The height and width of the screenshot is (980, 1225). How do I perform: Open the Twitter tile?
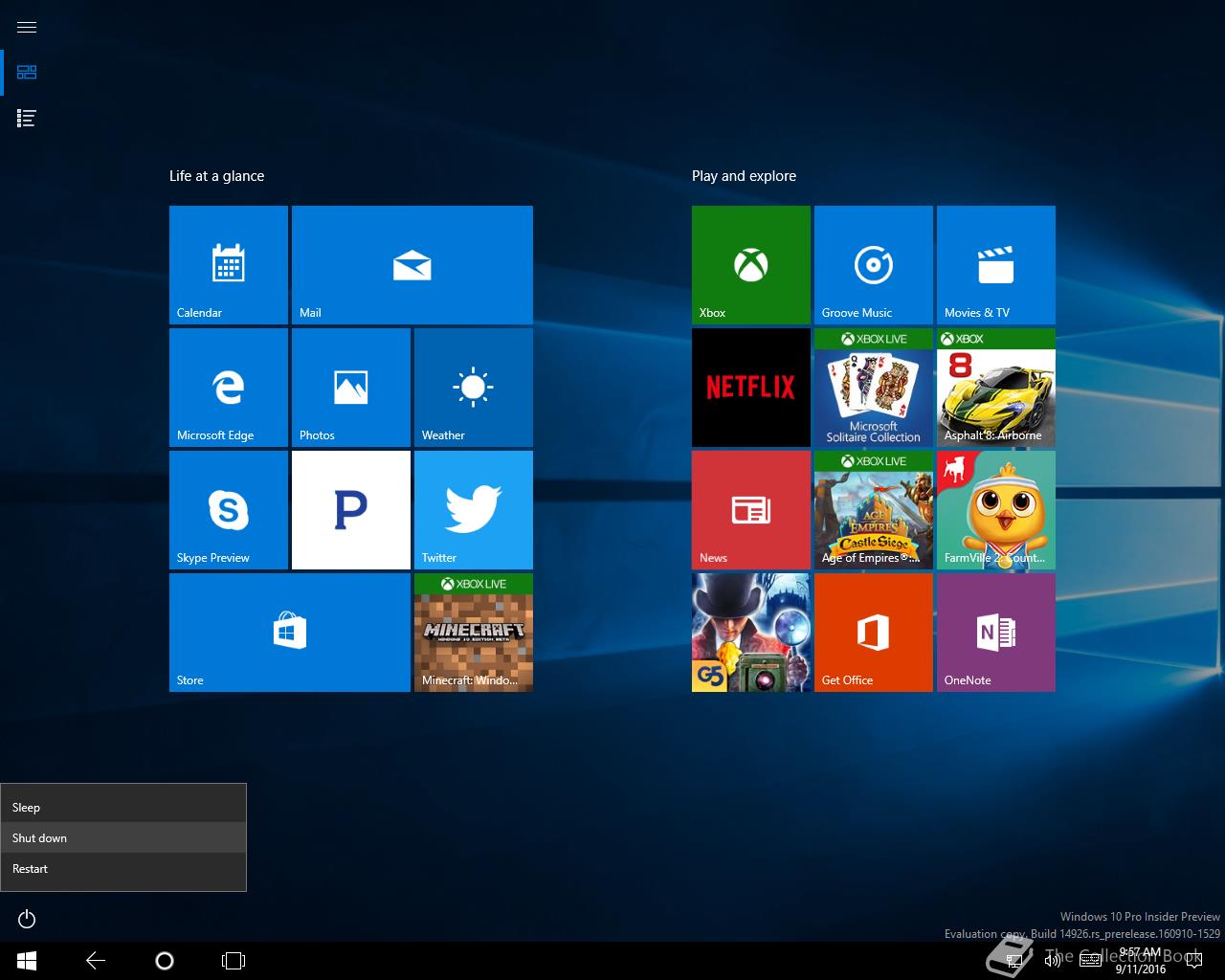(x=473, y=510)
